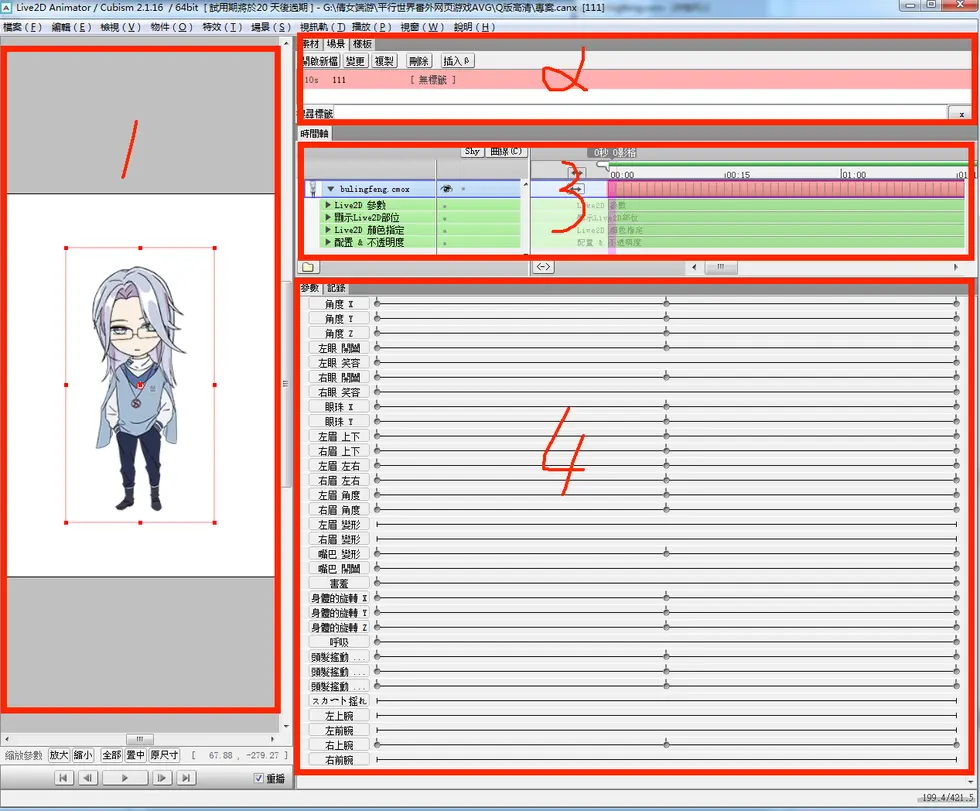Click the timeline fit-width arrows button

[x=543, y=267]
